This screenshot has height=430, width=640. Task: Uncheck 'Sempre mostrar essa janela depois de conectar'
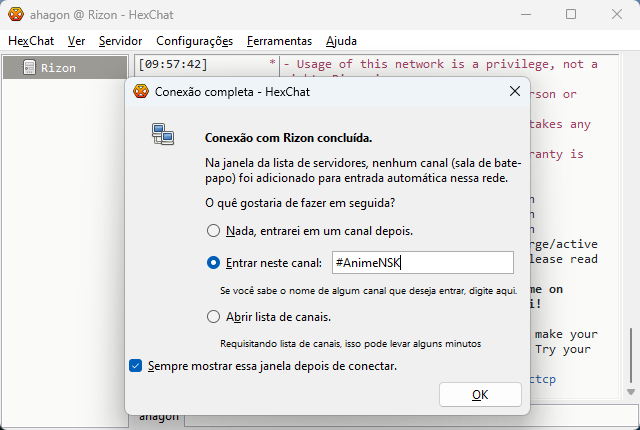coord(136,366)
